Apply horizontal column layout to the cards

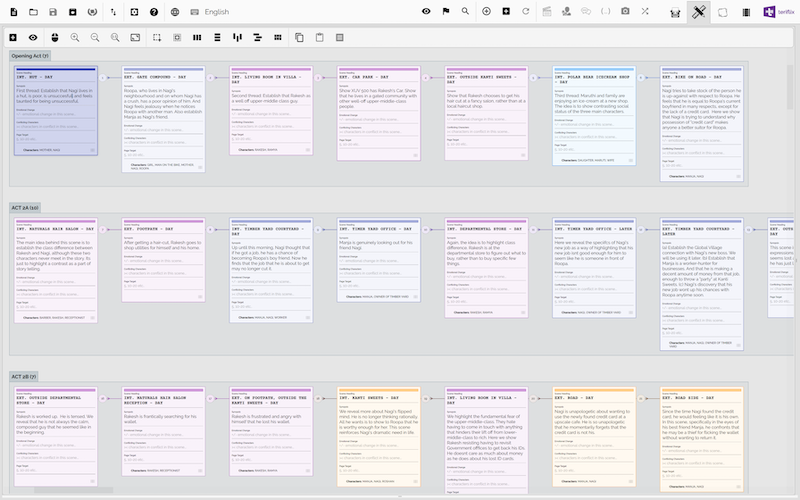[x=197, y=37]
